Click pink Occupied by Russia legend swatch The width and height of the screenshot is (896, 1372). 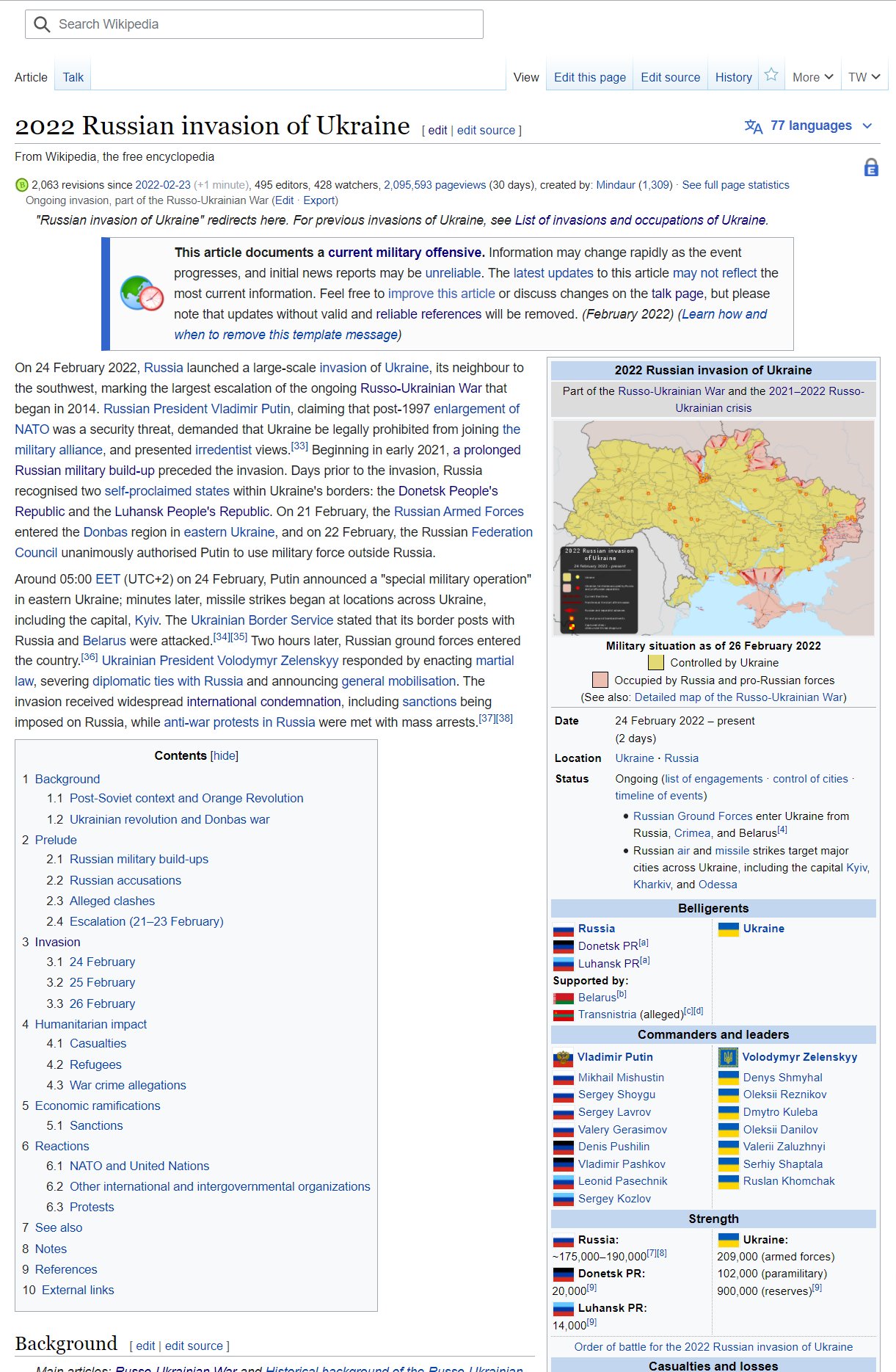pyautogui.click(x=600, y=680)
